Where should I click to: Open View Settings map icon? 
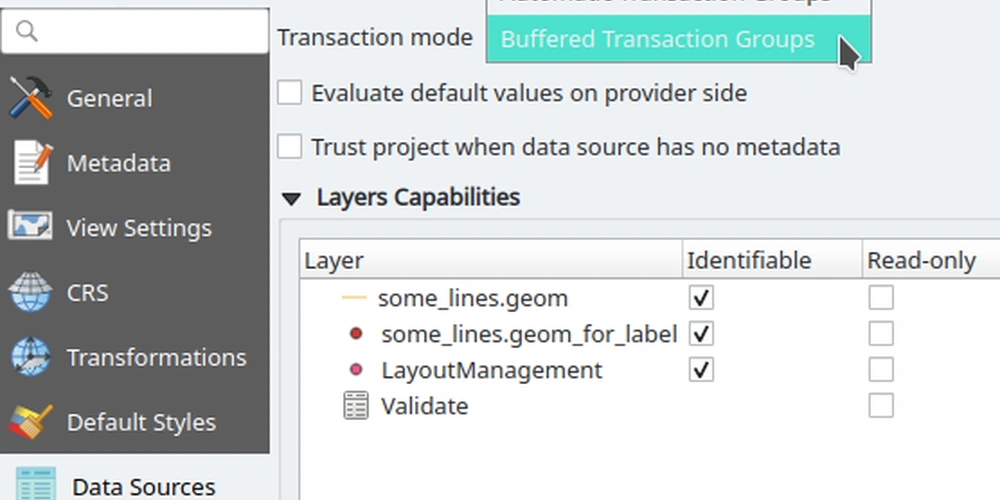click(x=30, y=227)
